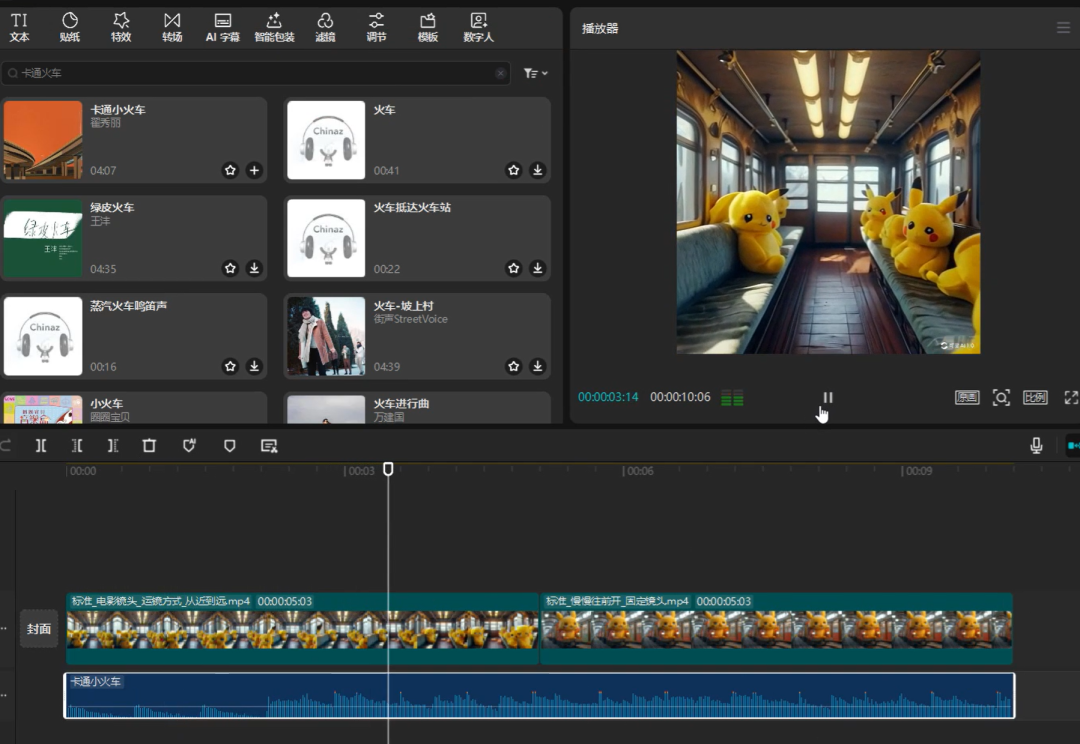Pause the player preview
1080x744 pixels.
(x=828, y=397)
